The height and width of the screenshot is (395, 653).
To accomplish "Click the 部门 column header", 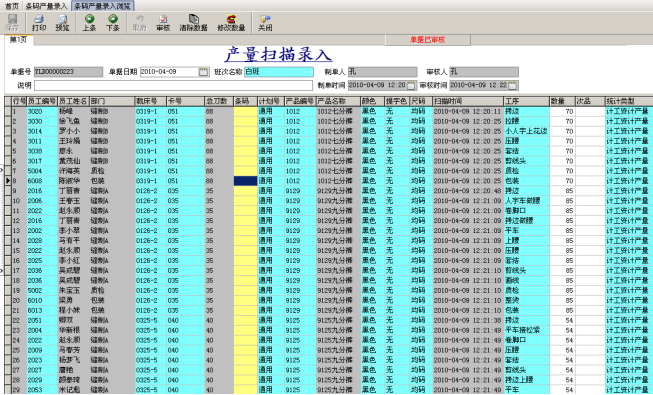I will pyautogui.click(x=112, y=101).
